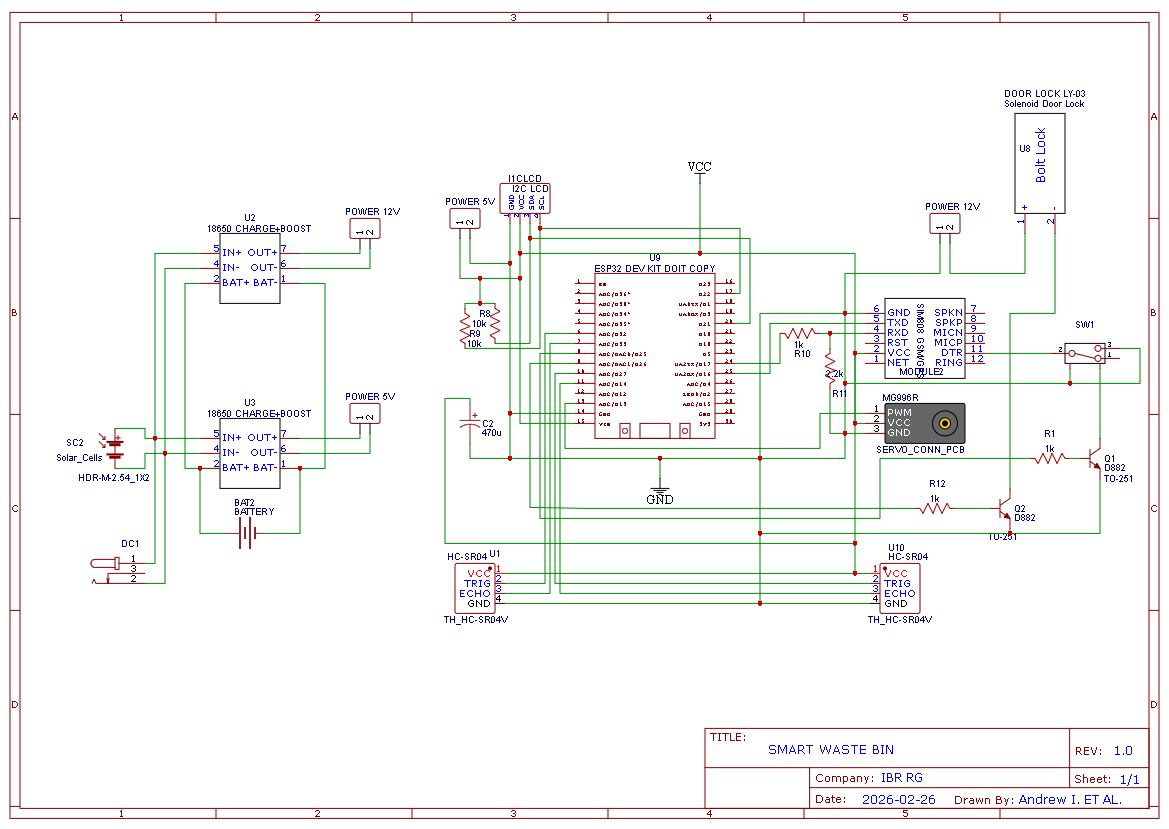The height and width of the screenshot is (829, 1169).
Task: Select the U1 HC-SR04 ultrasonic sensor symbol
Action: (x=475, y=588)
